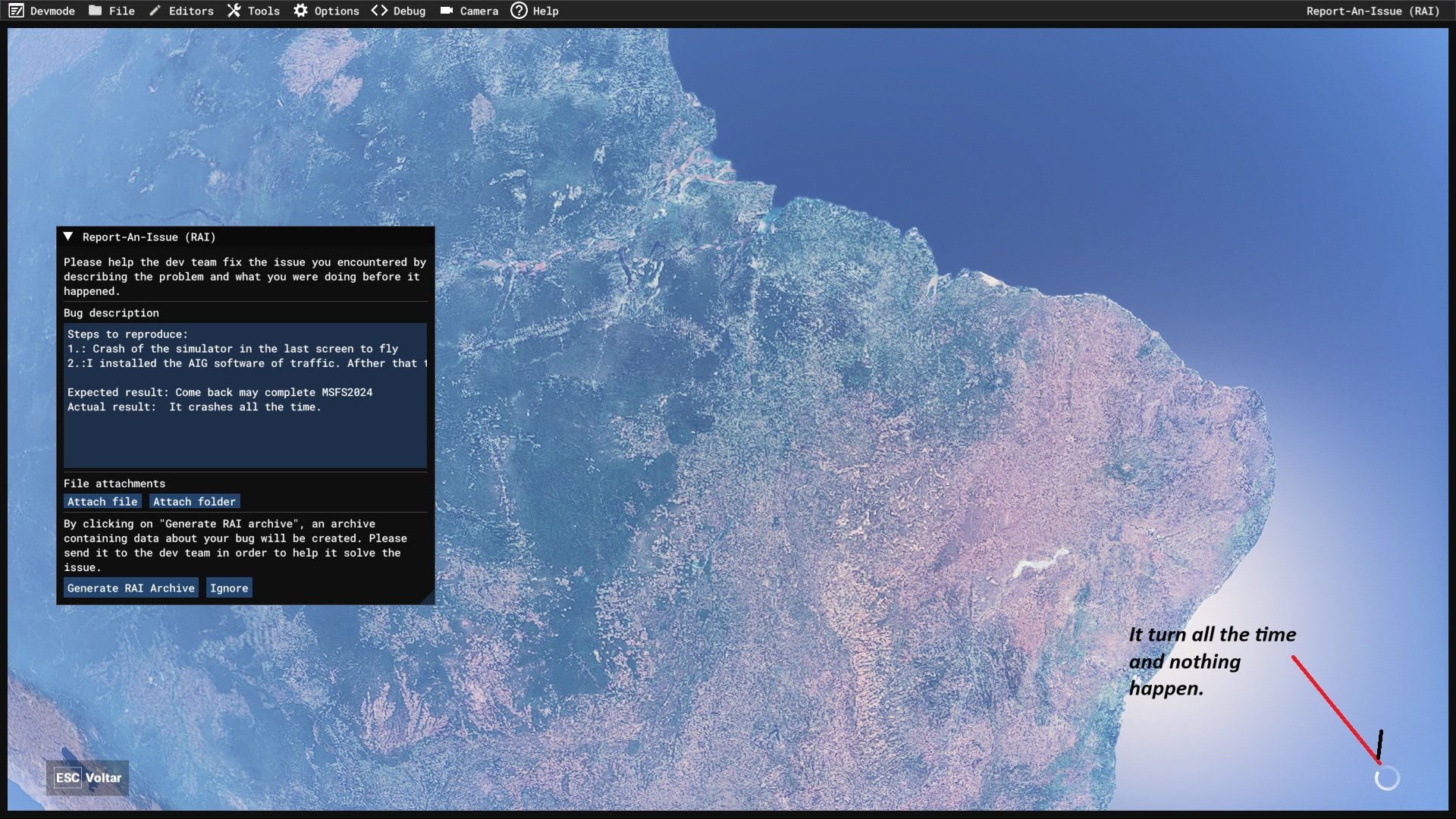This screenshot has width=1456, height=819.
Task: Click Report-An-Issue (RAI) label at top right
Action: (x=1372, y=11)
